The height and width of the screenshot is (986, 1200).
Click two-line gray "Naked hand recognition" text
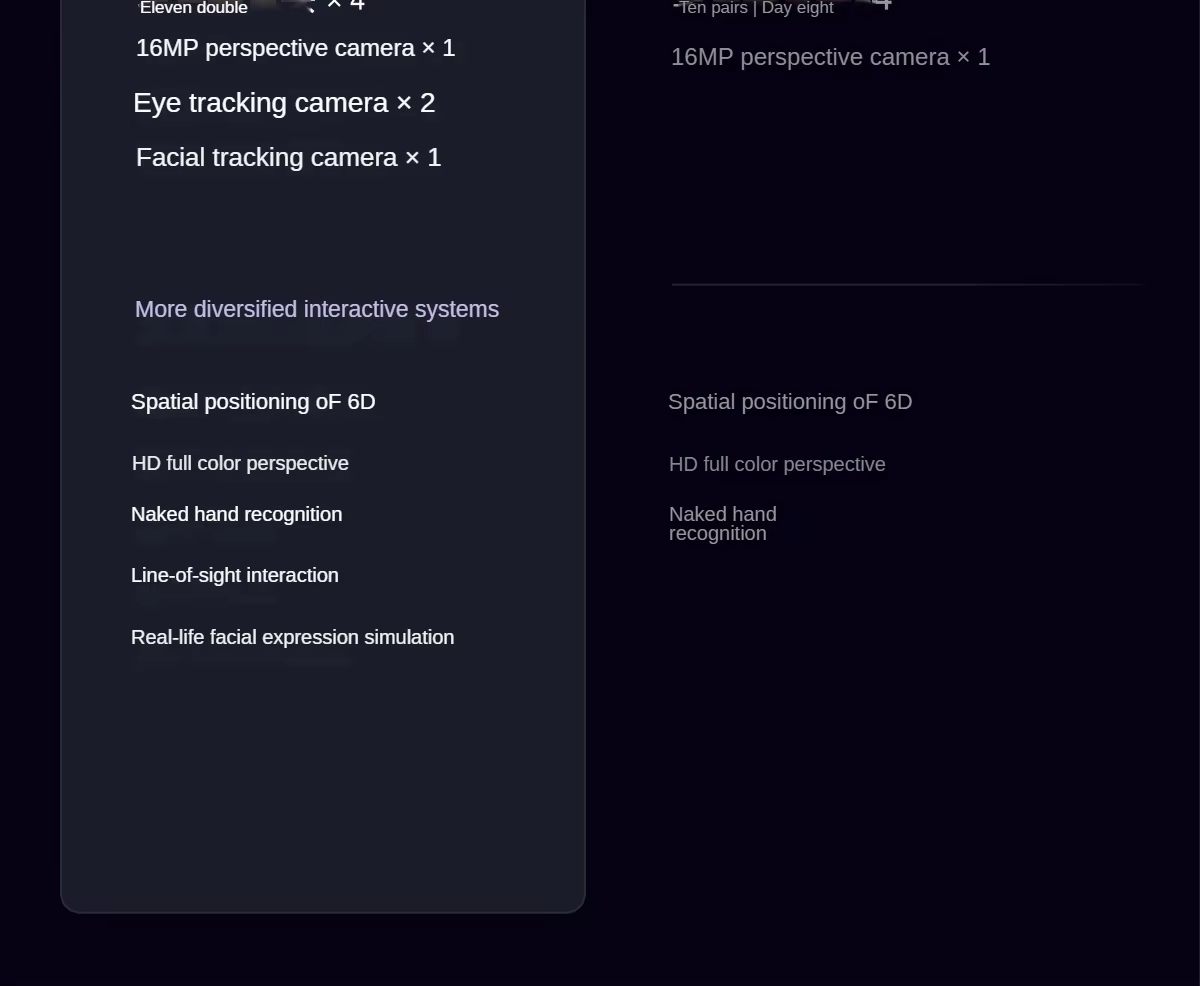[x=722, y=523]
